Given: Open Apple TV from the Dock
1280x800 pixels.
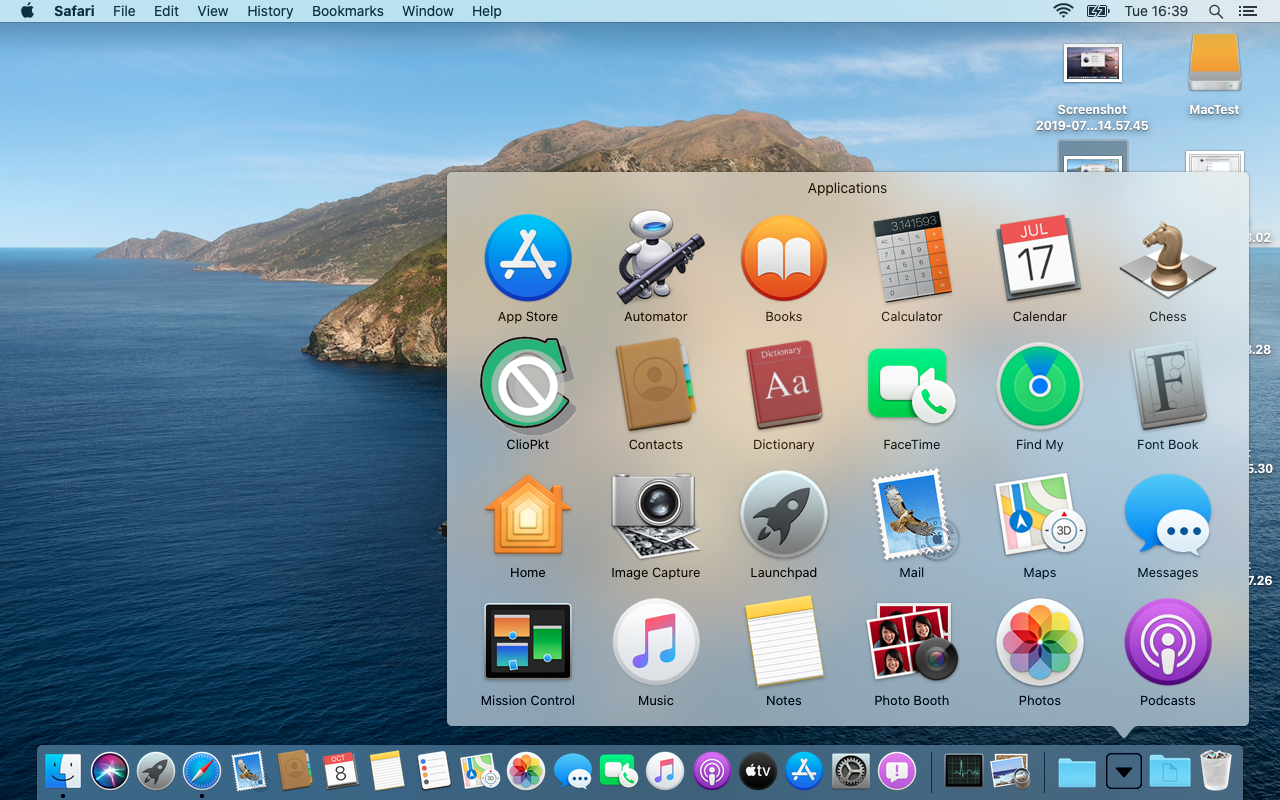Looking at the screenshot, I should pyautogui.click(x=758, y=771).
